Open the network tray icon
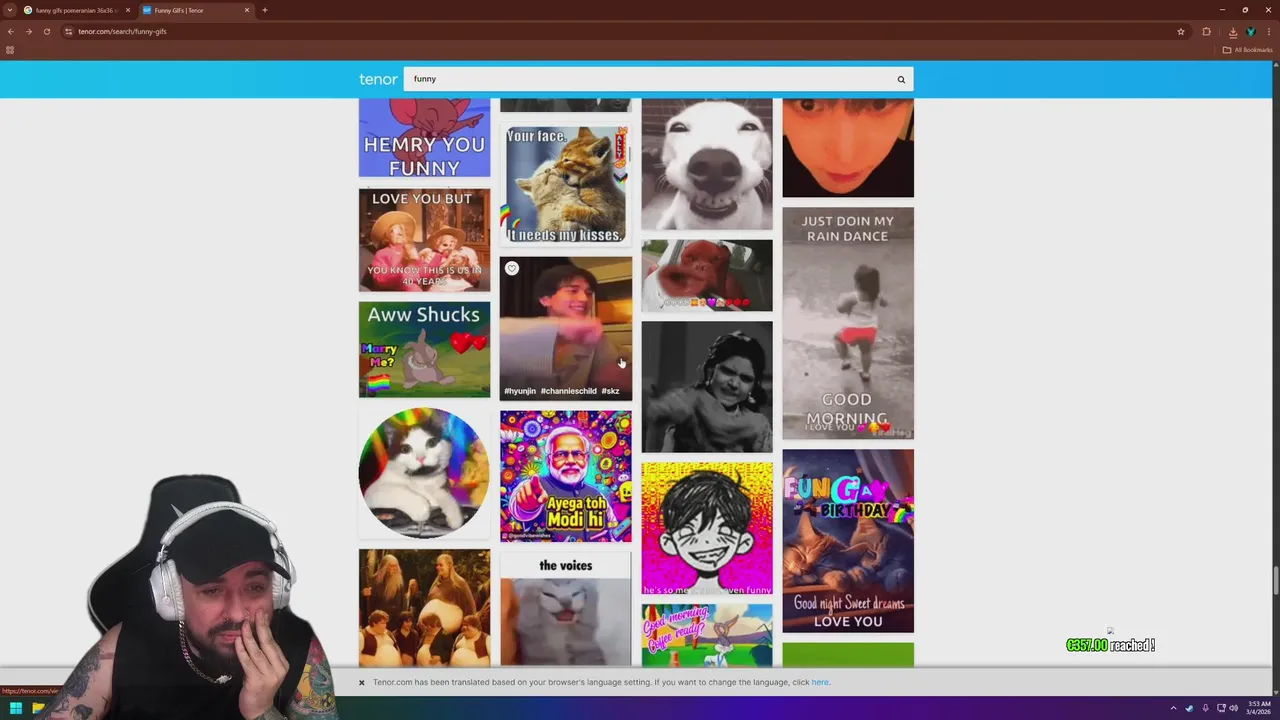Image resolution: width=1280 pixels, height=720 pixels. coord(1222,708)
